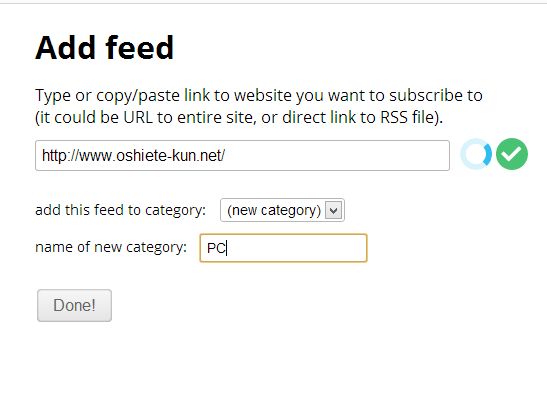
Task: Click the green checkmark validation icon
Action: [512, 154]
